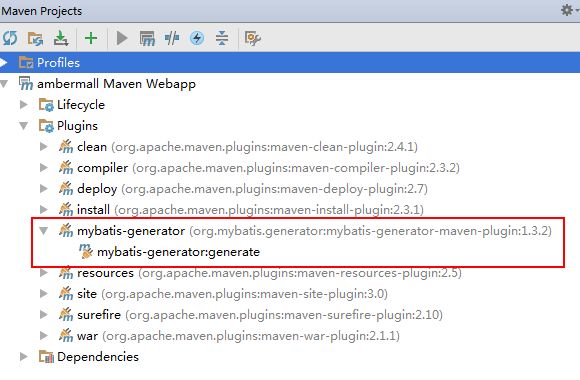Viewport: 580px width, 380px height.
Task: Collapse the Plugins node
Action: click(x=24, y=126)
